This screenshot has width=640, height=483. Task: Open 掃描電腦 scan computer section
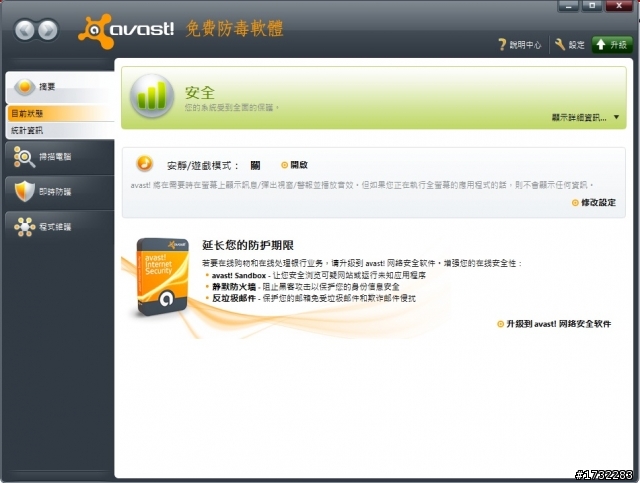60,157
